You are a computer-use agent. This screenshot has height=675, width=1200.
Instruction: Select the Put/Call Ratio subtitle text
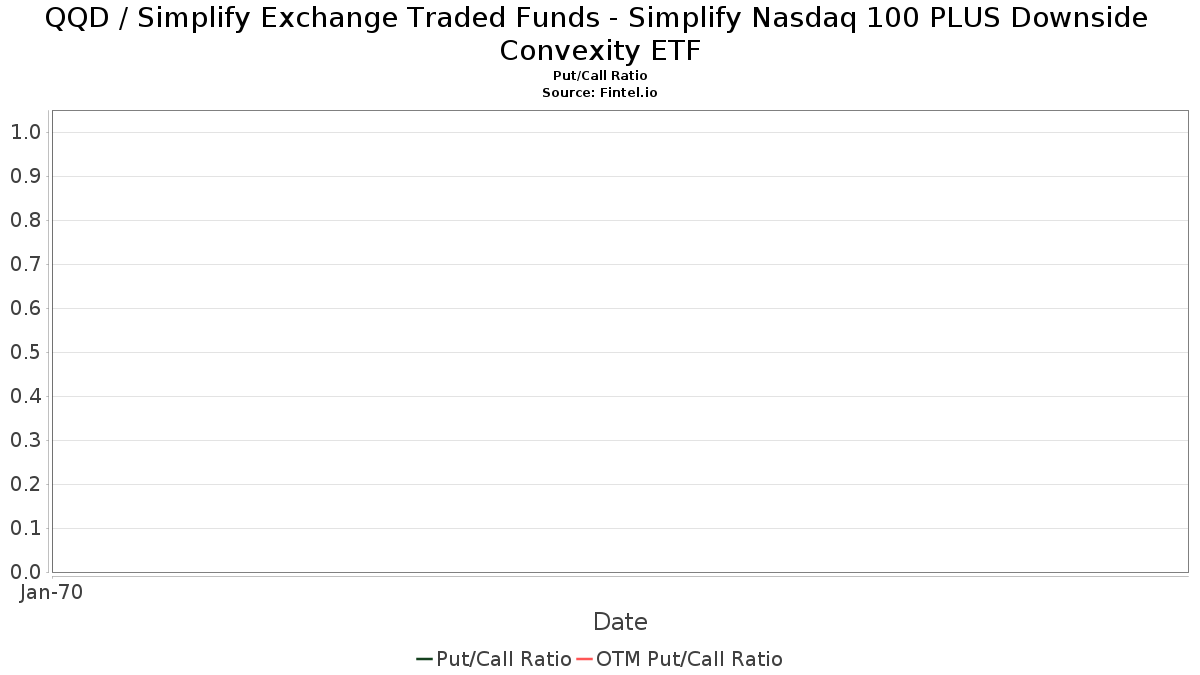(x=600, y=76)
